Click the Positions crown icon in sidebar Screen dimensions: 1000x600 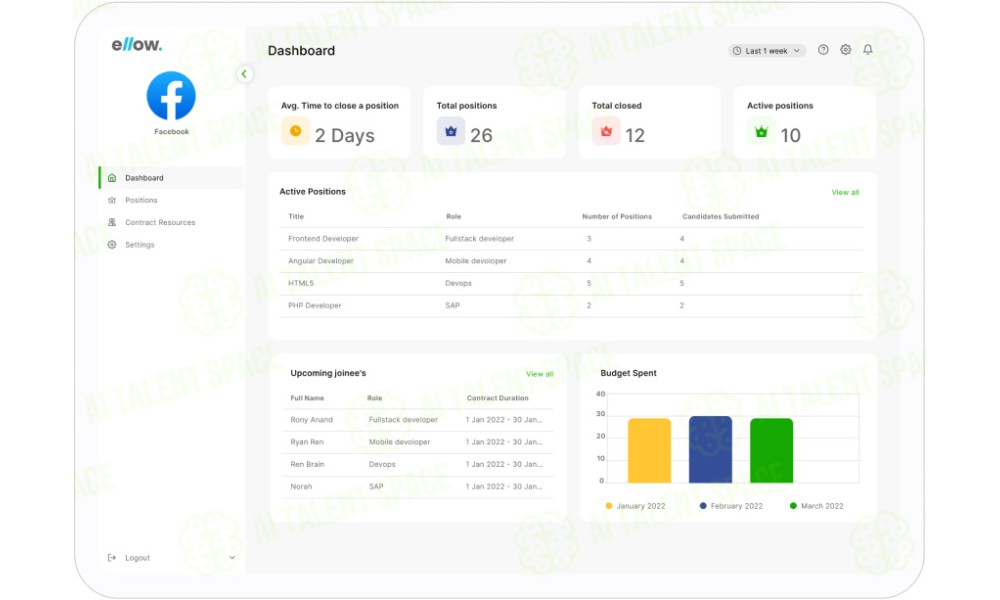pyautogui.click(x=112, y=200)
